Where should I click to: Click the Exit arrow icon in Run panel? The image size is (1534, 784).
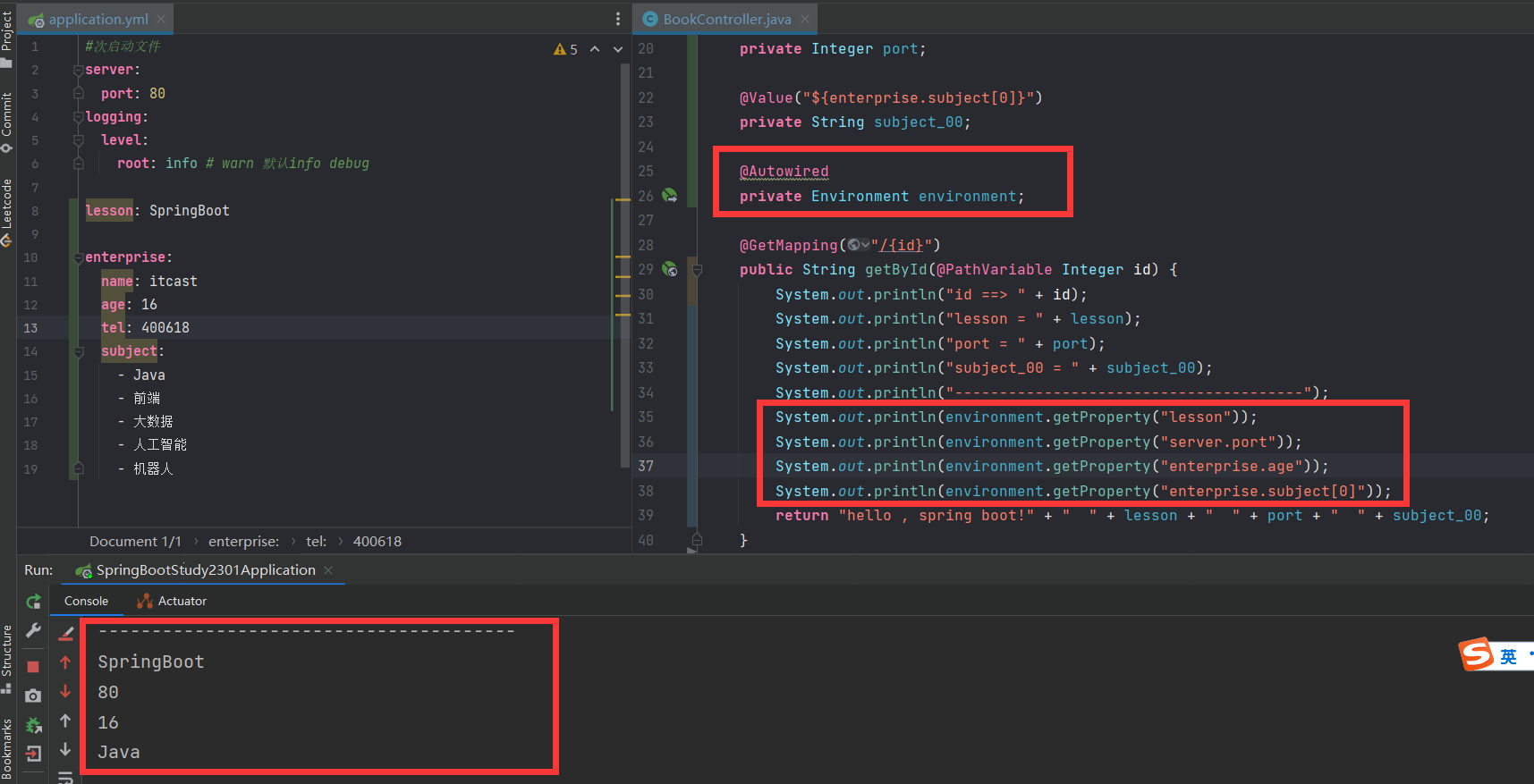click(33, 754)
